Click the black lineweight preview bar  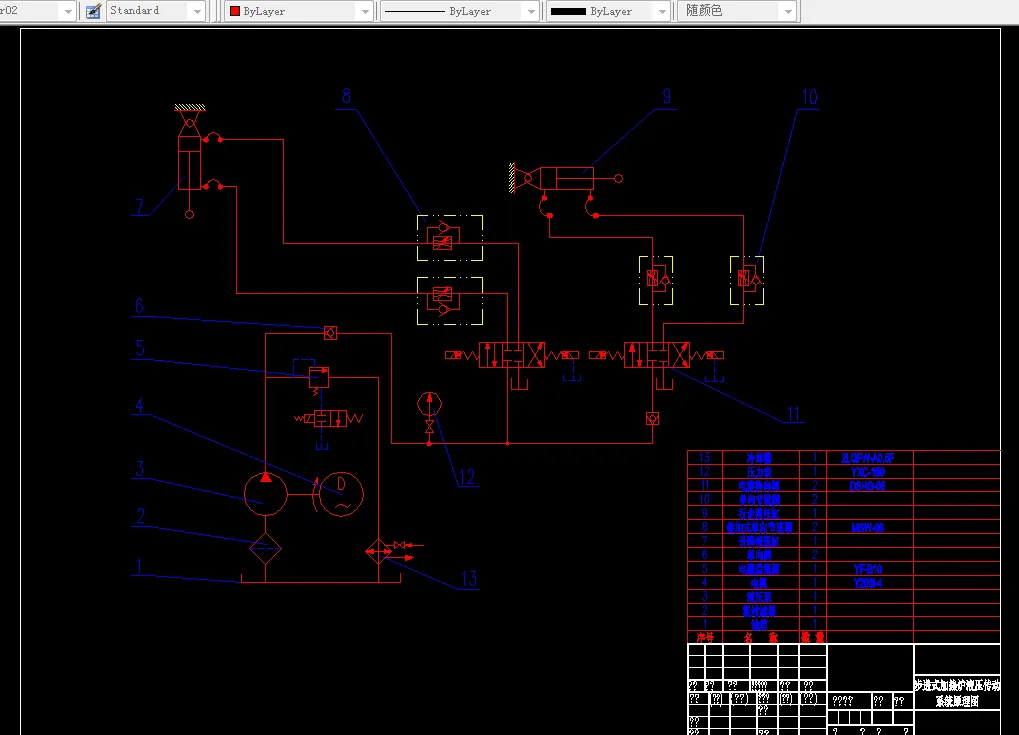pos(568,11)
